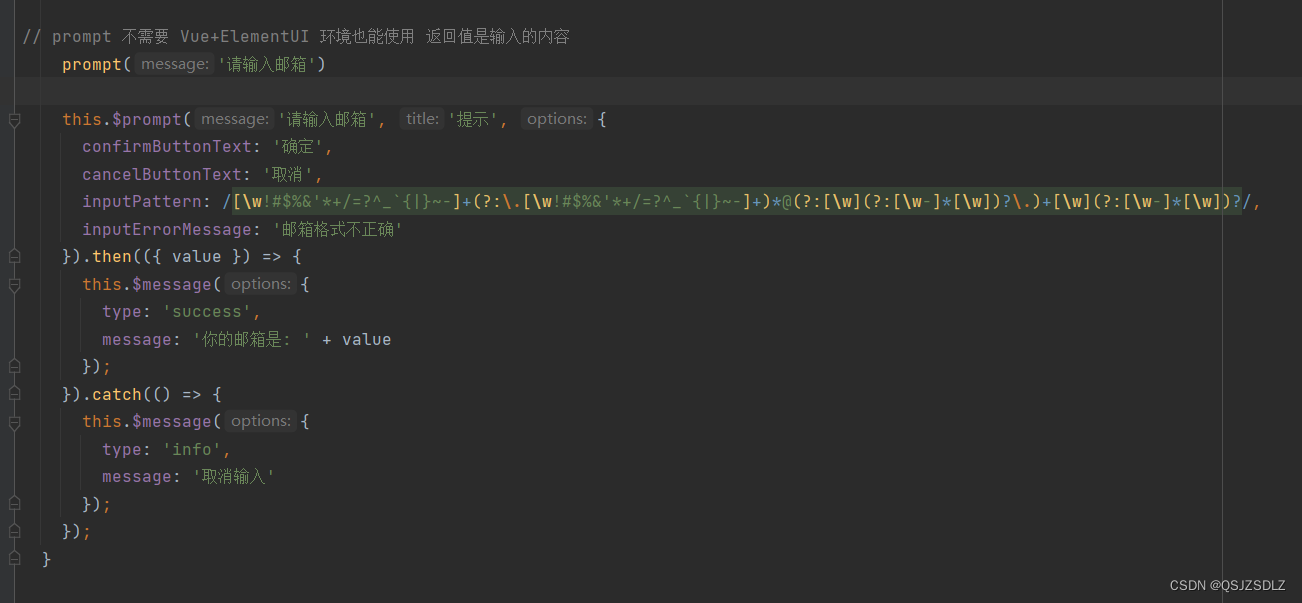Collapse the this.$prompt code block
Image resolution: width=1302 pixels, height=603 pixels.
14,118
